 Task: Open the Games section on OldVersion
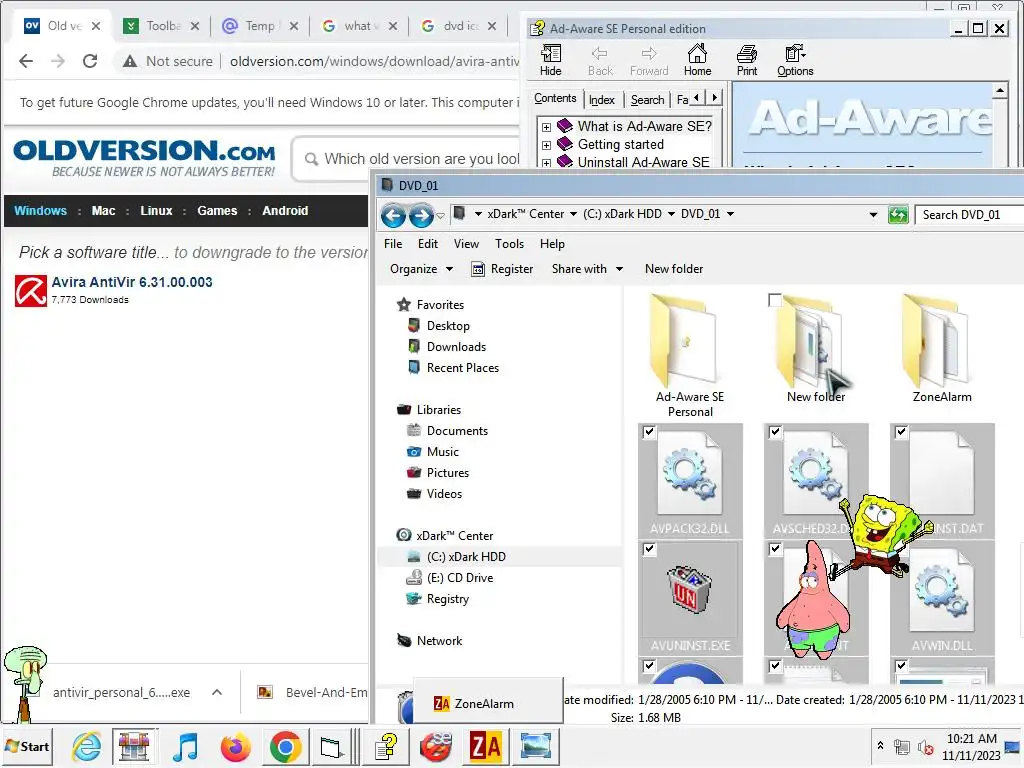pyautogui.click(x=217, y=211)
